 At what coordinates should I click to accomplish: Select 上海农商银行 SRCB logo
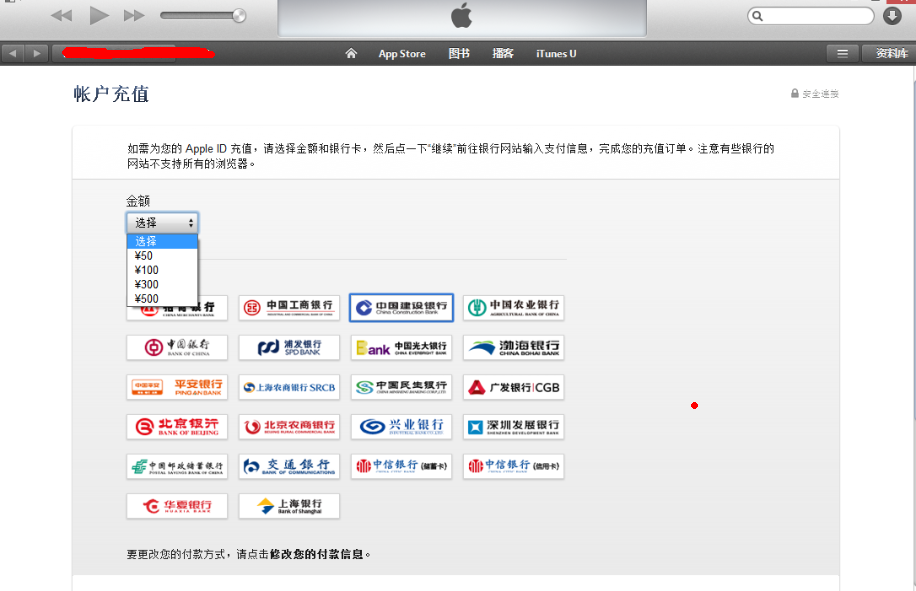(x=289, y=387)
